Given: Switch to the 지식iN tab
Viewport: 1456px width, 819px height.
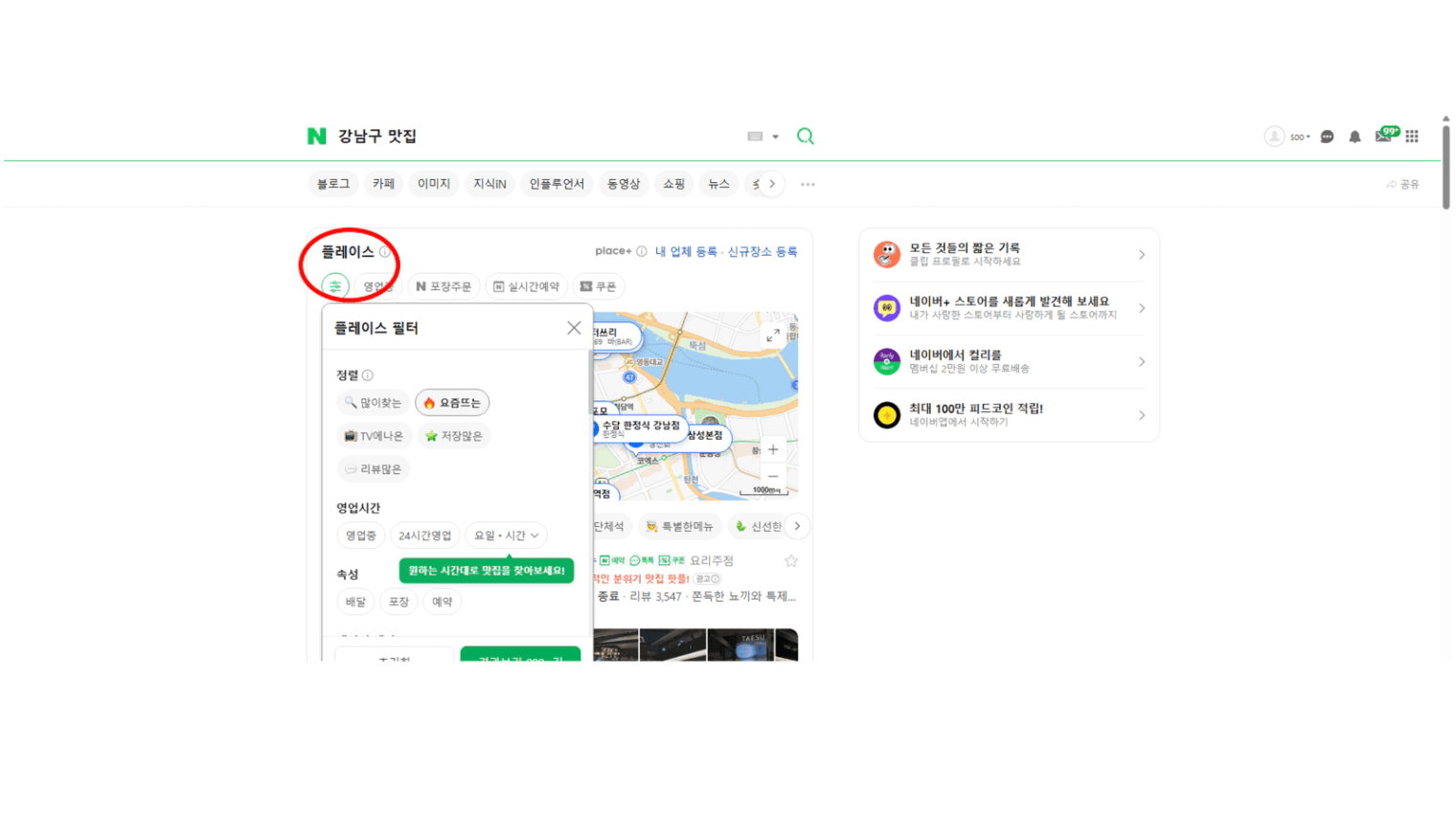Looking at the screenshot, I should [489, 184].
